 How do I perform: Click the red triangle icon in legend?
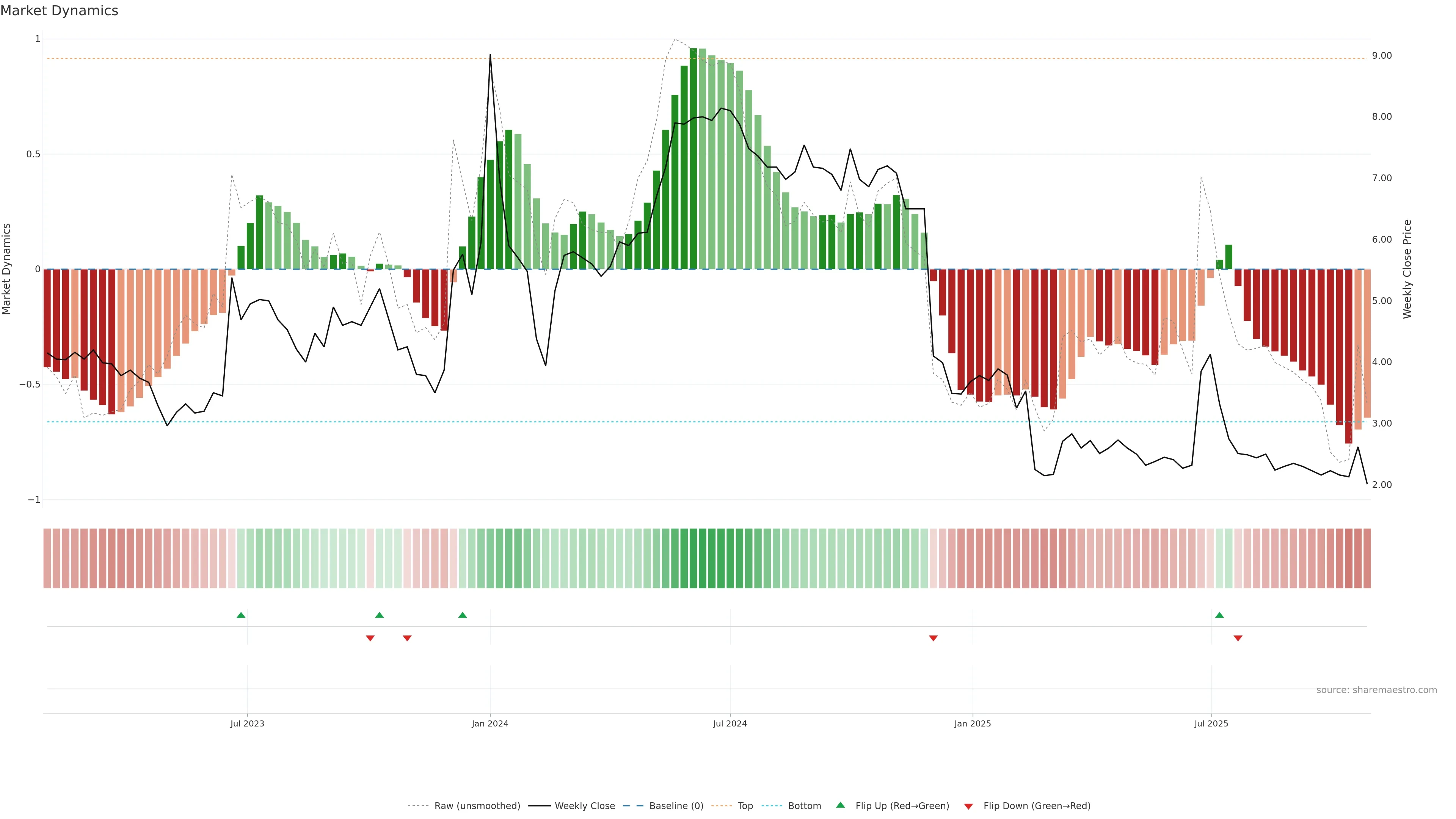tap(968, 806)
